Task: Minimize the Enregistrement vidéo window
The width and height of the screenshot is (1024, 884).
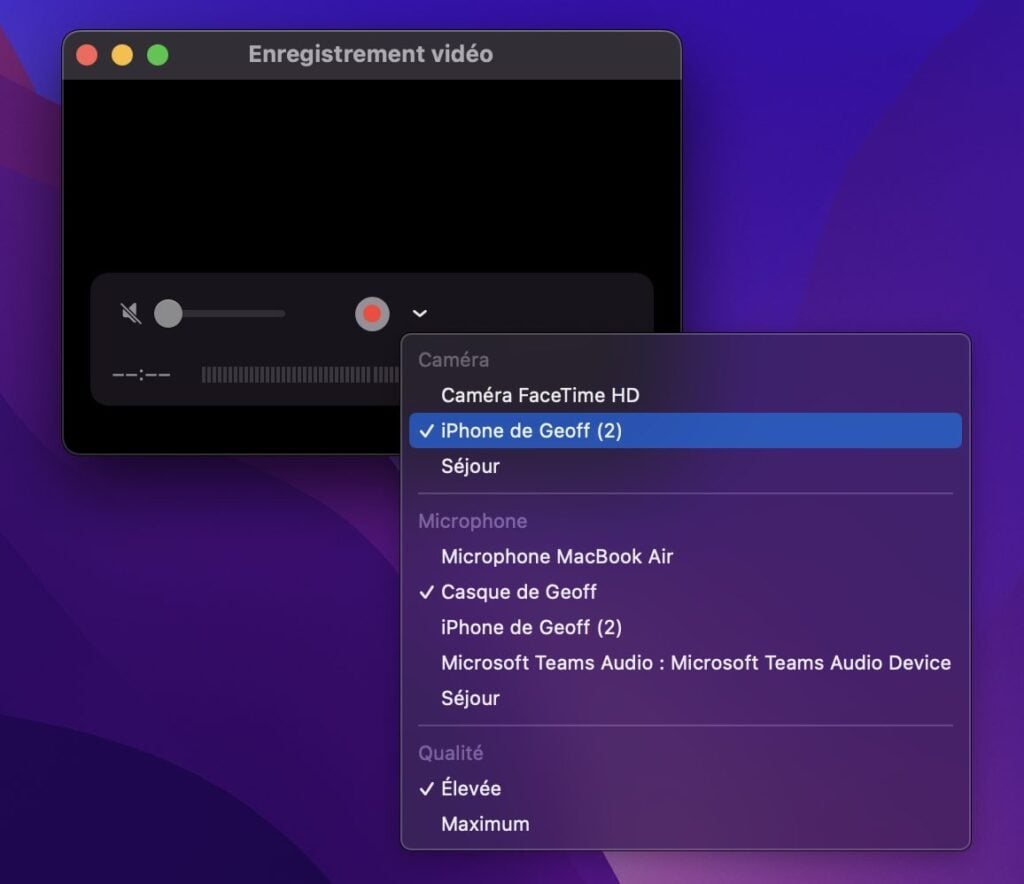Action: [x=122, y=55]
